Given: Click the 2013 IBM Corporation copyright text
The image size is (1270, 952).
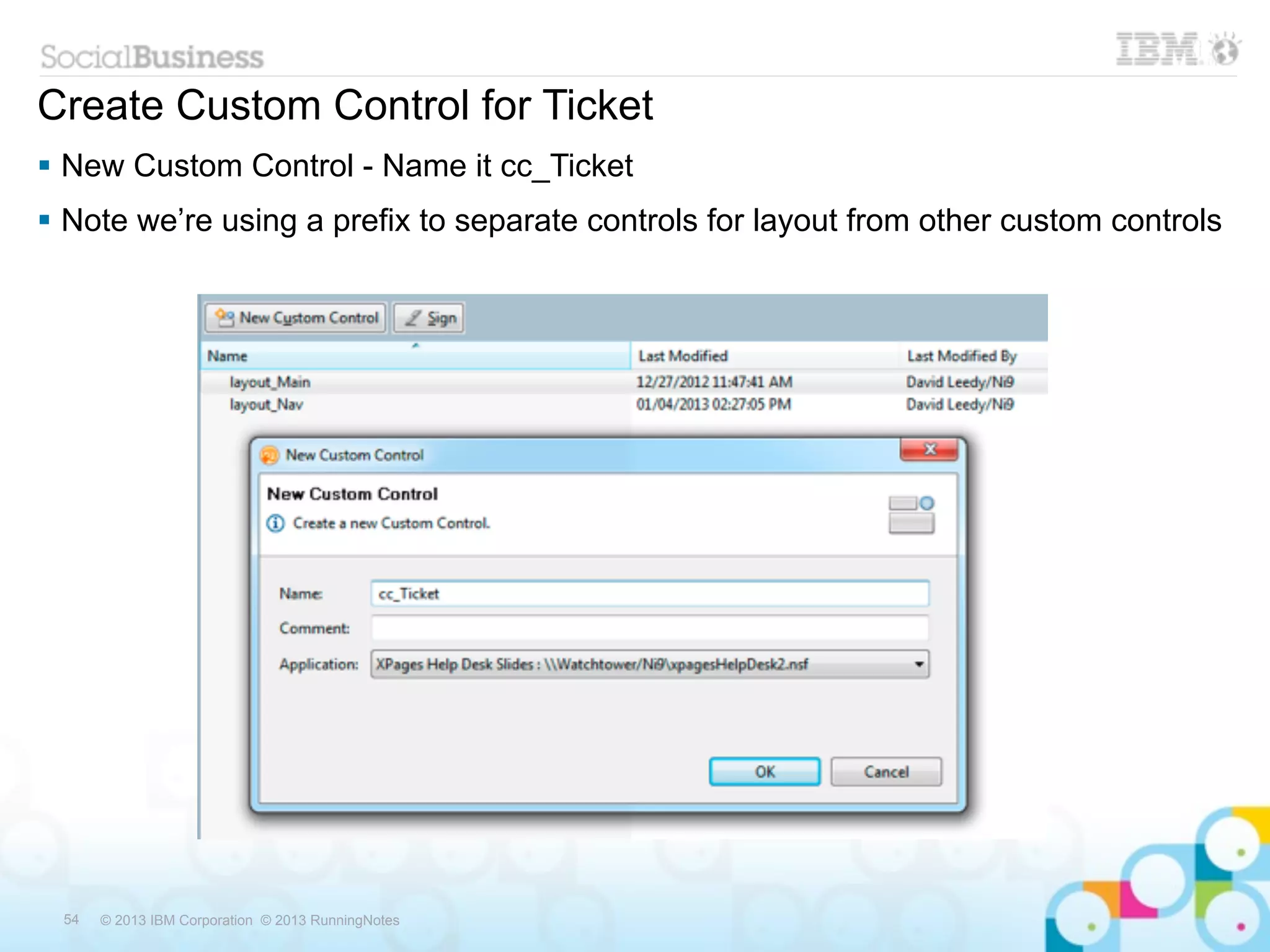Looking at the screenshot, I should click(x=176, y=920).
